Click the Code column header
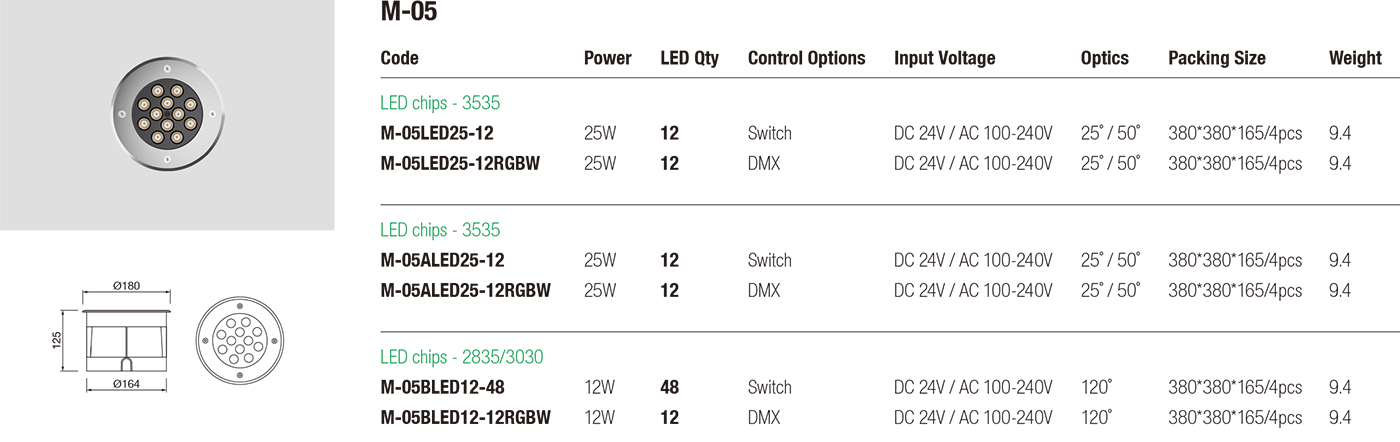Viewport: 1400px width, 442px height. pos(400,58)
